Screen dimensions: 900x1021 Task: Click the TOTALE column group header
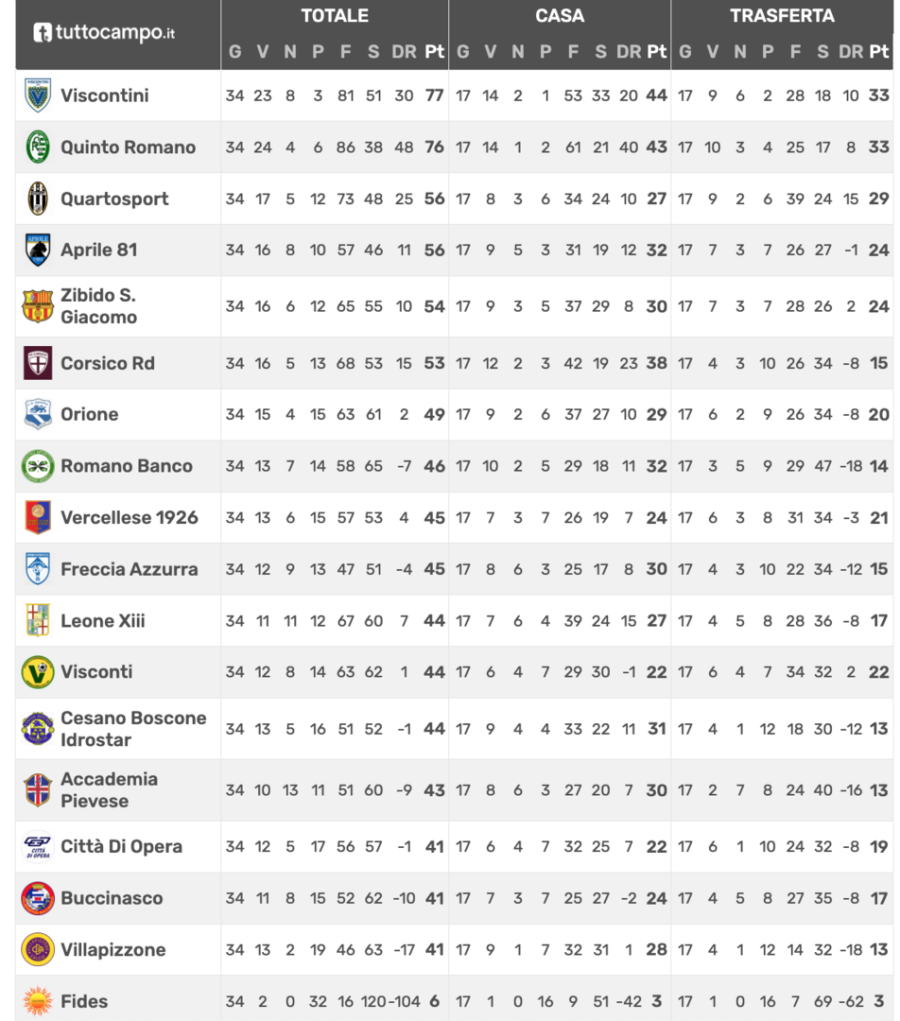click(334, 16)
